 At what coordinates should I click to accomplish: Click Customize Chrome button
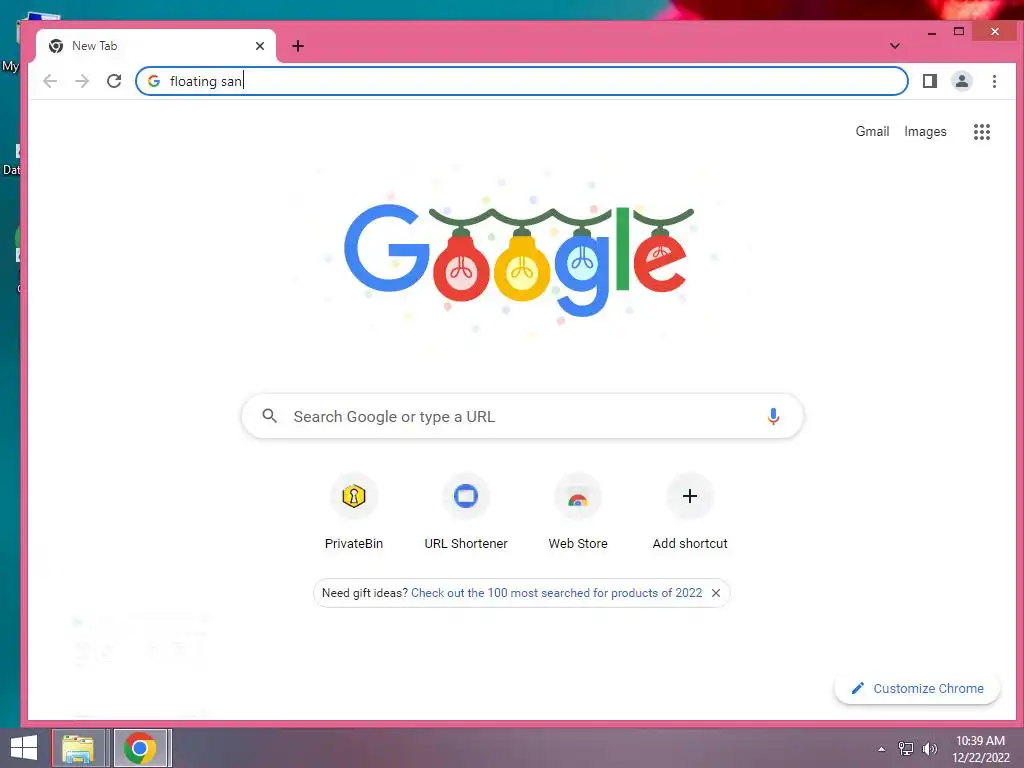(917, 688)
